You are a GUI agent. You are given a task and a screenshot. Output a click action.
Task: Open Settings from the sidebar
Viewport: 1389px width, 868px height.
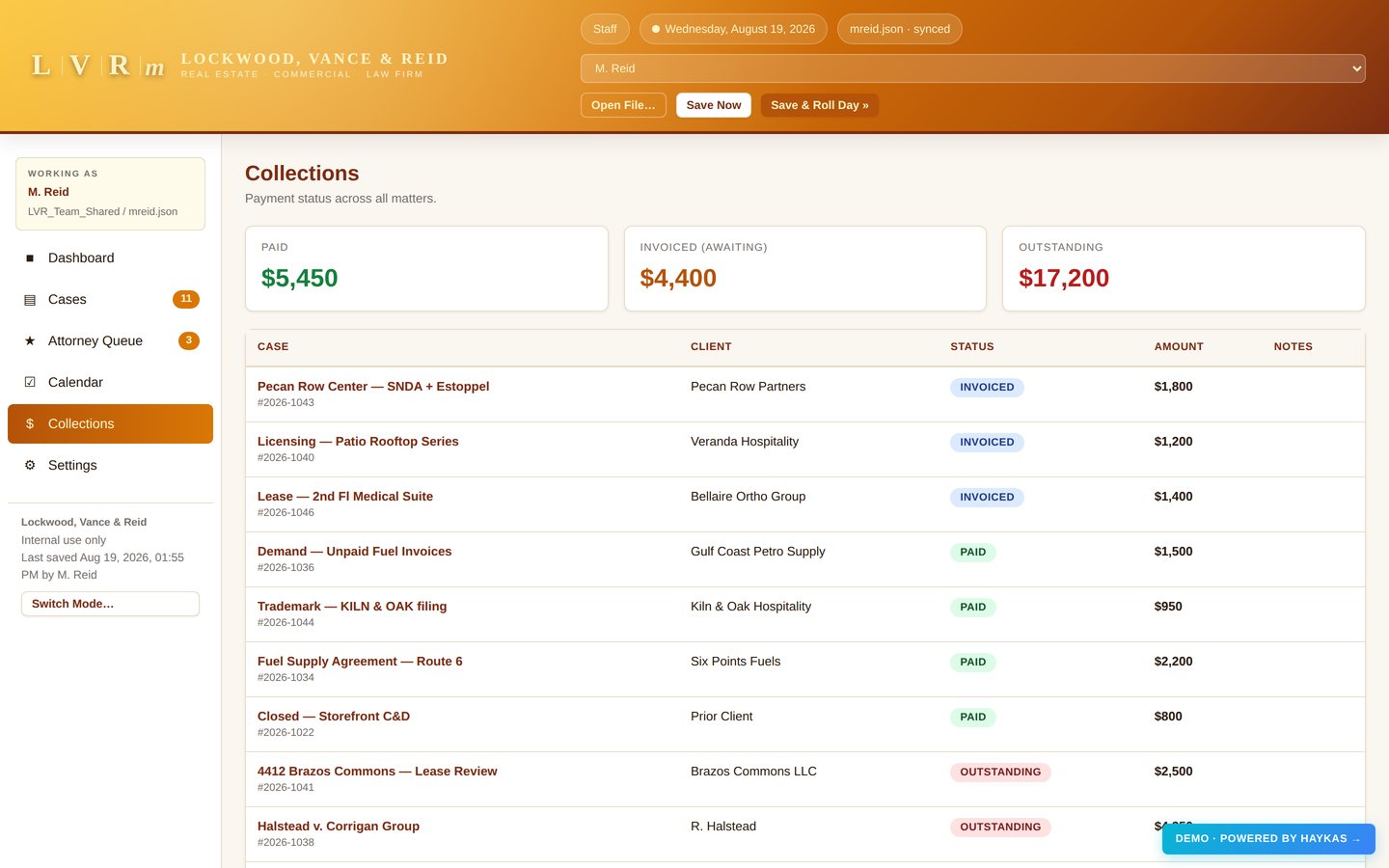[x=110, y=466]
